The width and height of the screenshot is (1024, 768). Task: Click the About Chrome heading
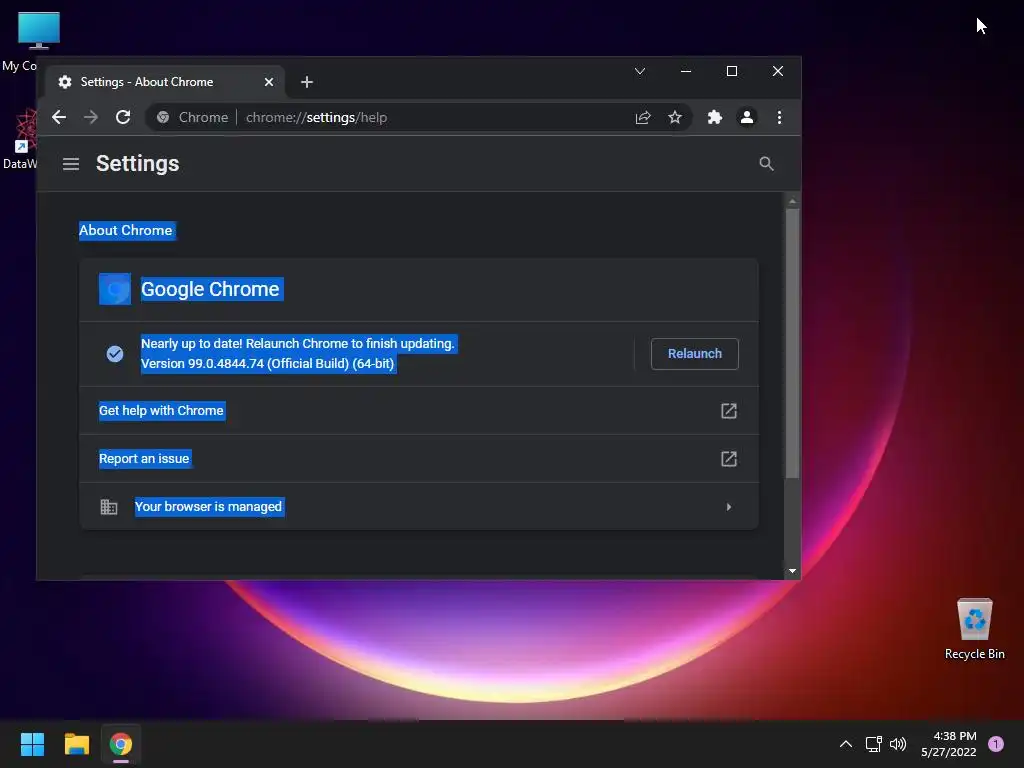[126, 231]
